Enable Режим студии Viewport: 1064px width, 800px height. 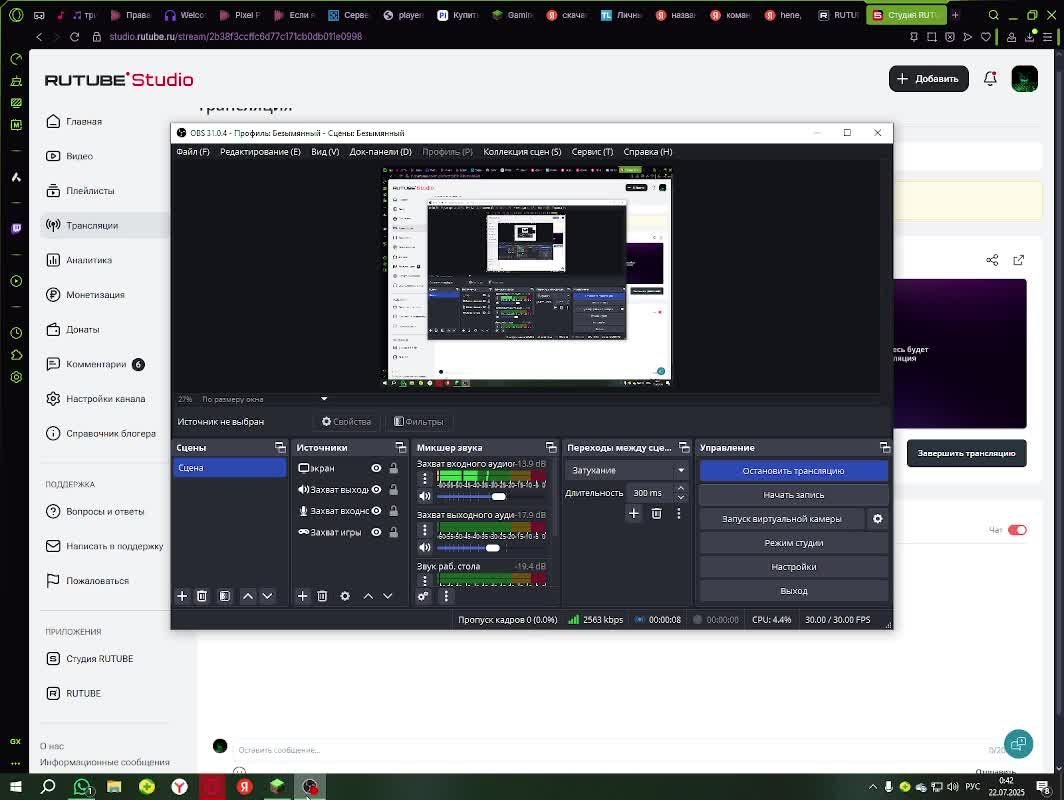793,543
